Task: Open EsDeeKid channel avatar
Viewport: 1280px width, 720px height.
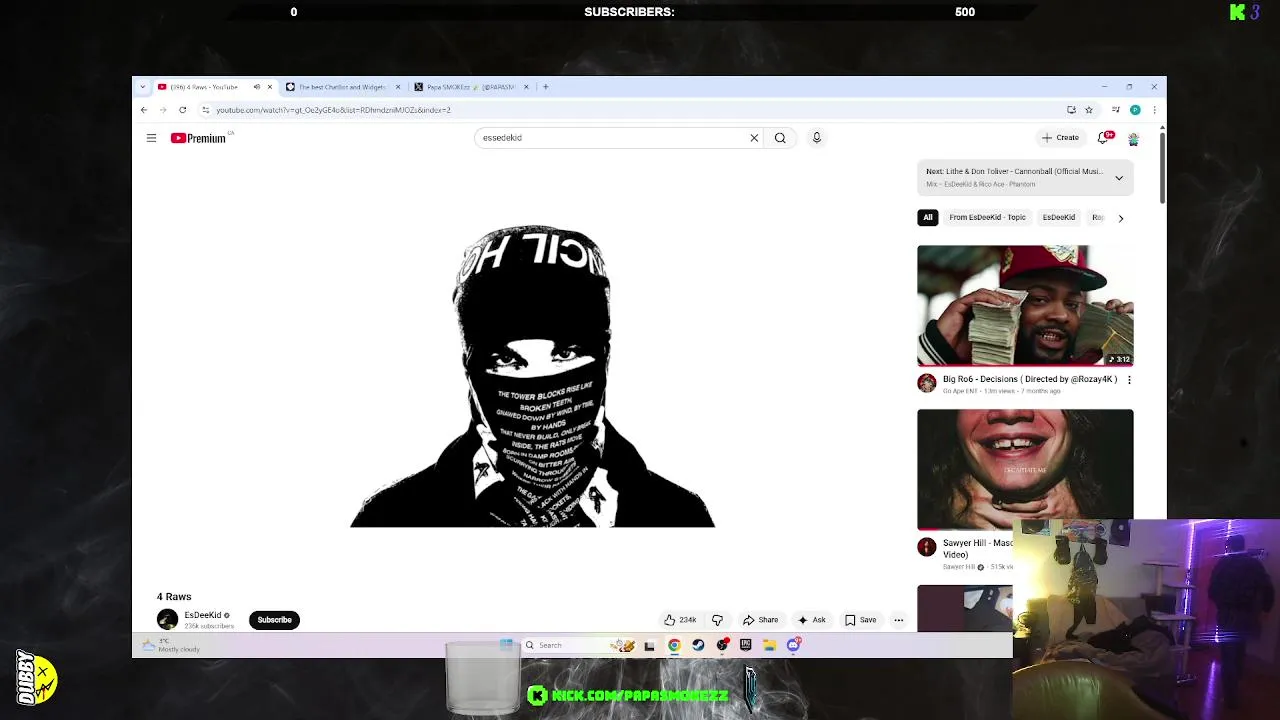Action: pyautogui.click(x=167, y=620)
